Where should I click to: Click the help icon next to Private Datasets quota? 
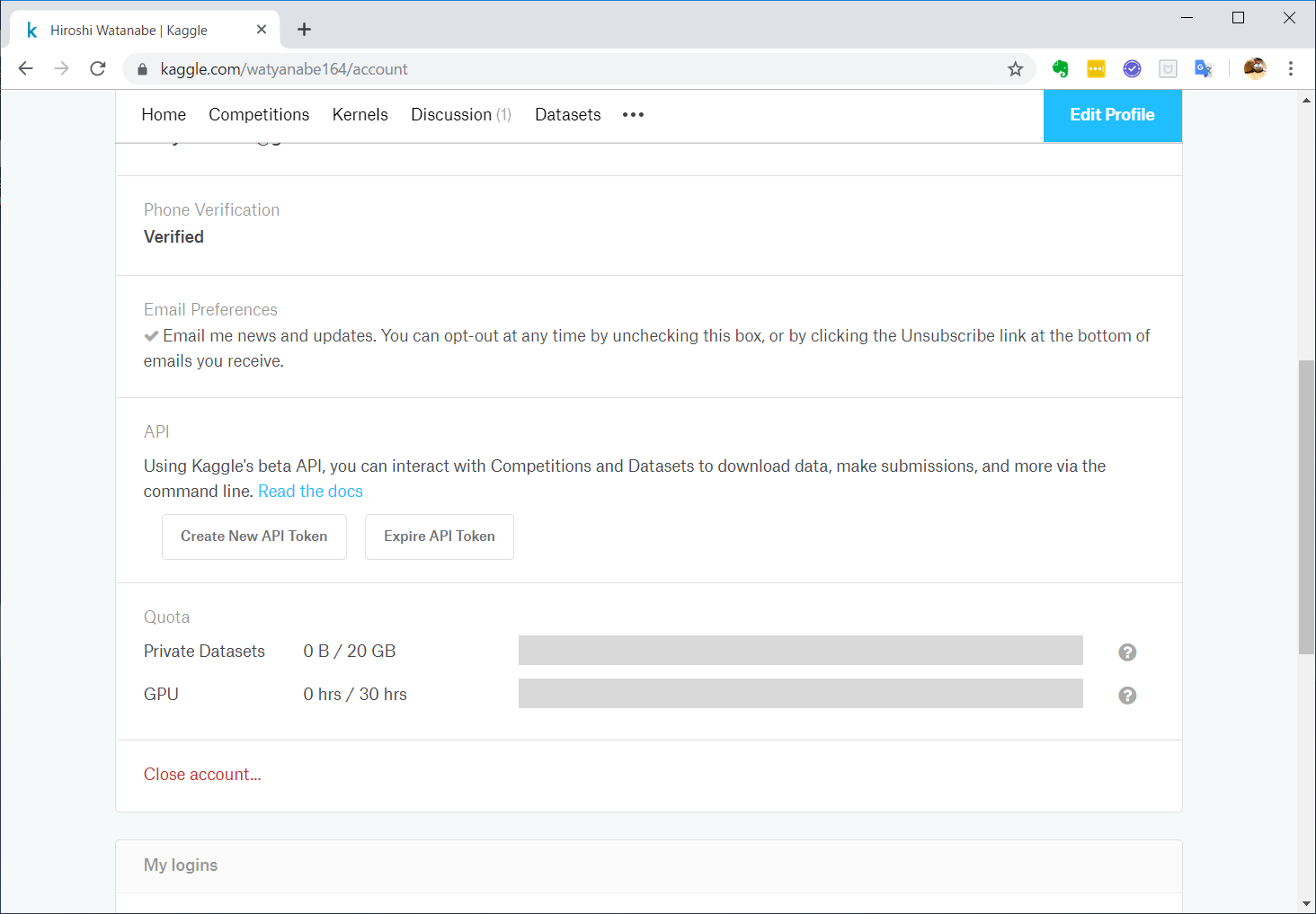coord(1127,652)
